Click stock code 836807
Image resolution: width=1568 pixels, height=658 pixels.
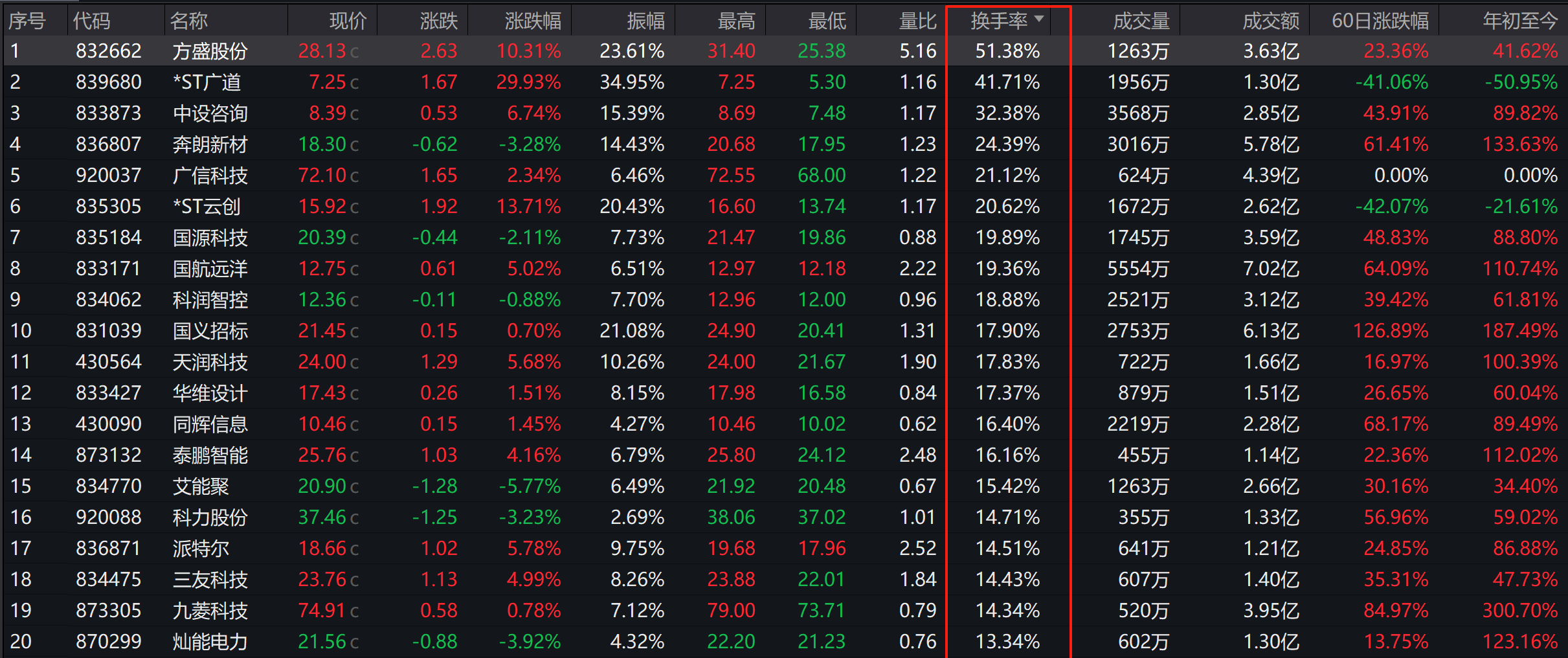[x=109, y=144]
